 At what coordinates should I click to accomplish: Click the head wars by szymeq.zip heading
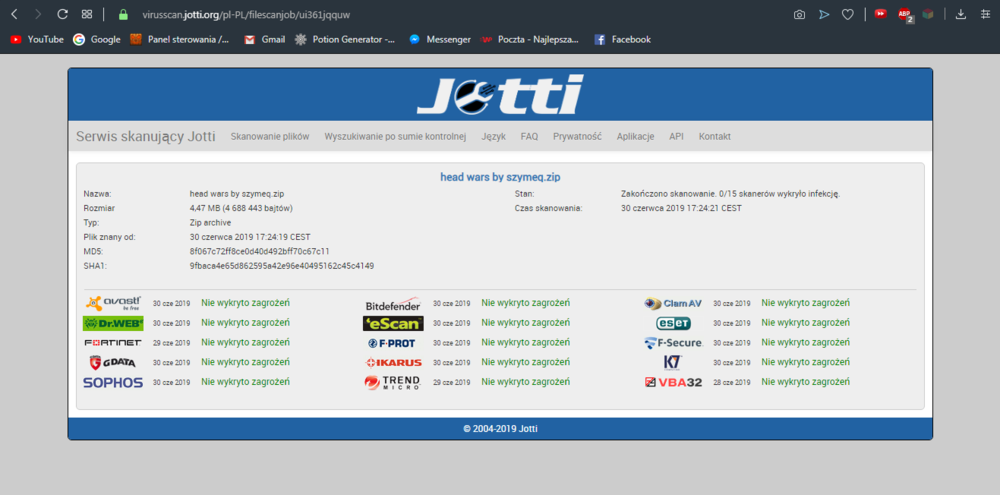[500, 177]
